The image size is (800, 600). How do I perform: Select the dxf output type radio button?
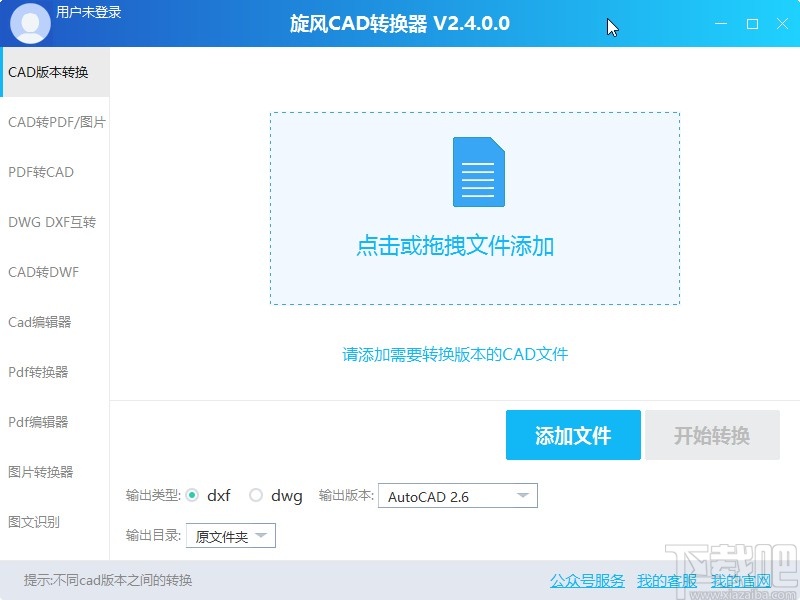pos(192,495)
